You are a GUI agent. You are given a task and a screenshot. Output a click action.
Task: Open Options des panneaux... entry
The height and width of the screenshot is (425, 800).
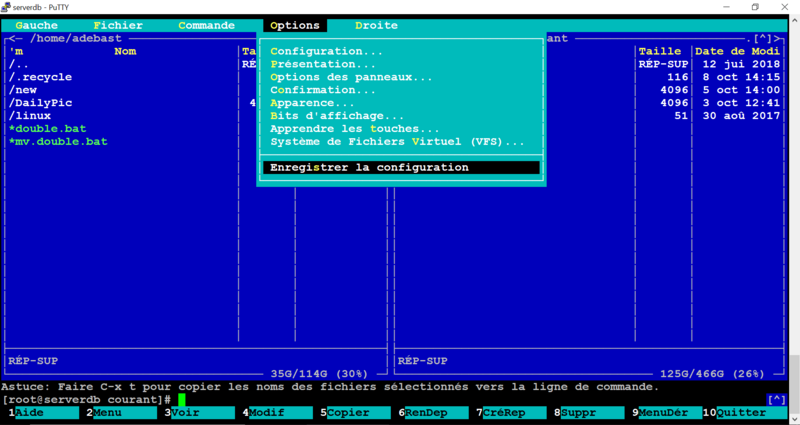(352, 78)
